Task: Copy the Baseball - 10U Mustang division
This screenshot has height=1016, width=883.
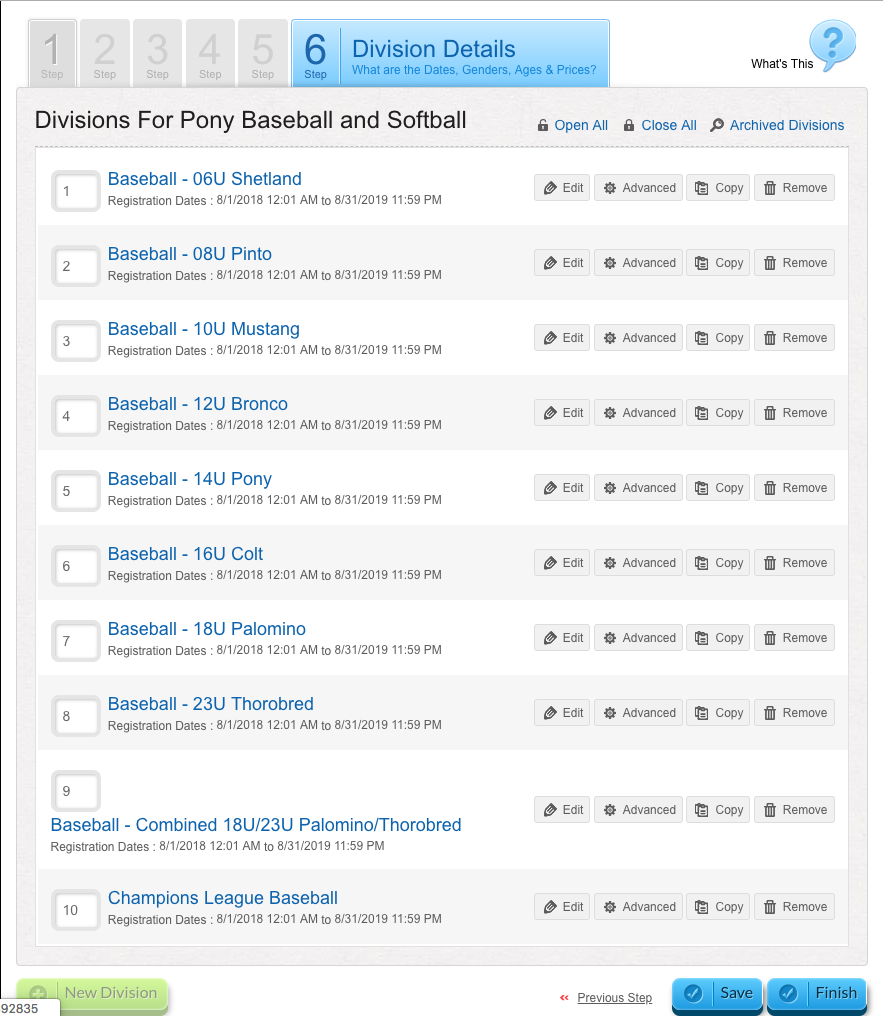Action: (x=718, y=338)
